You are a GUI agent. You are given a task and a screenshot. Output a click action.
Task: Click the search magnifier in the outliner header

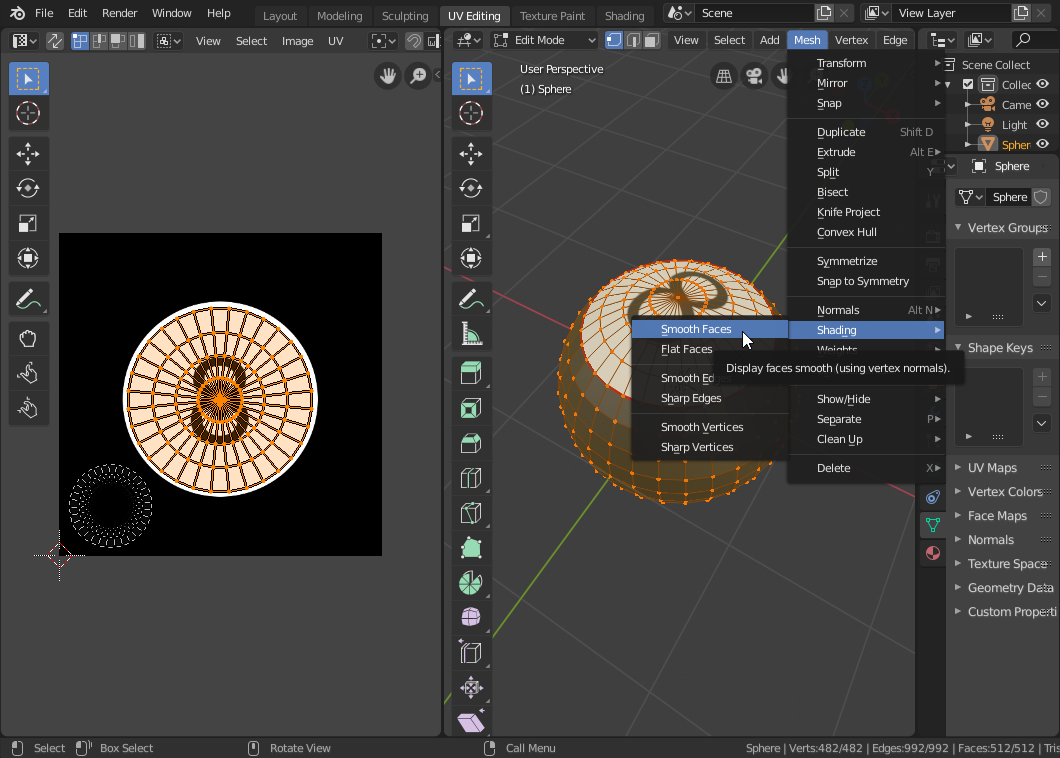point(1023,41)
